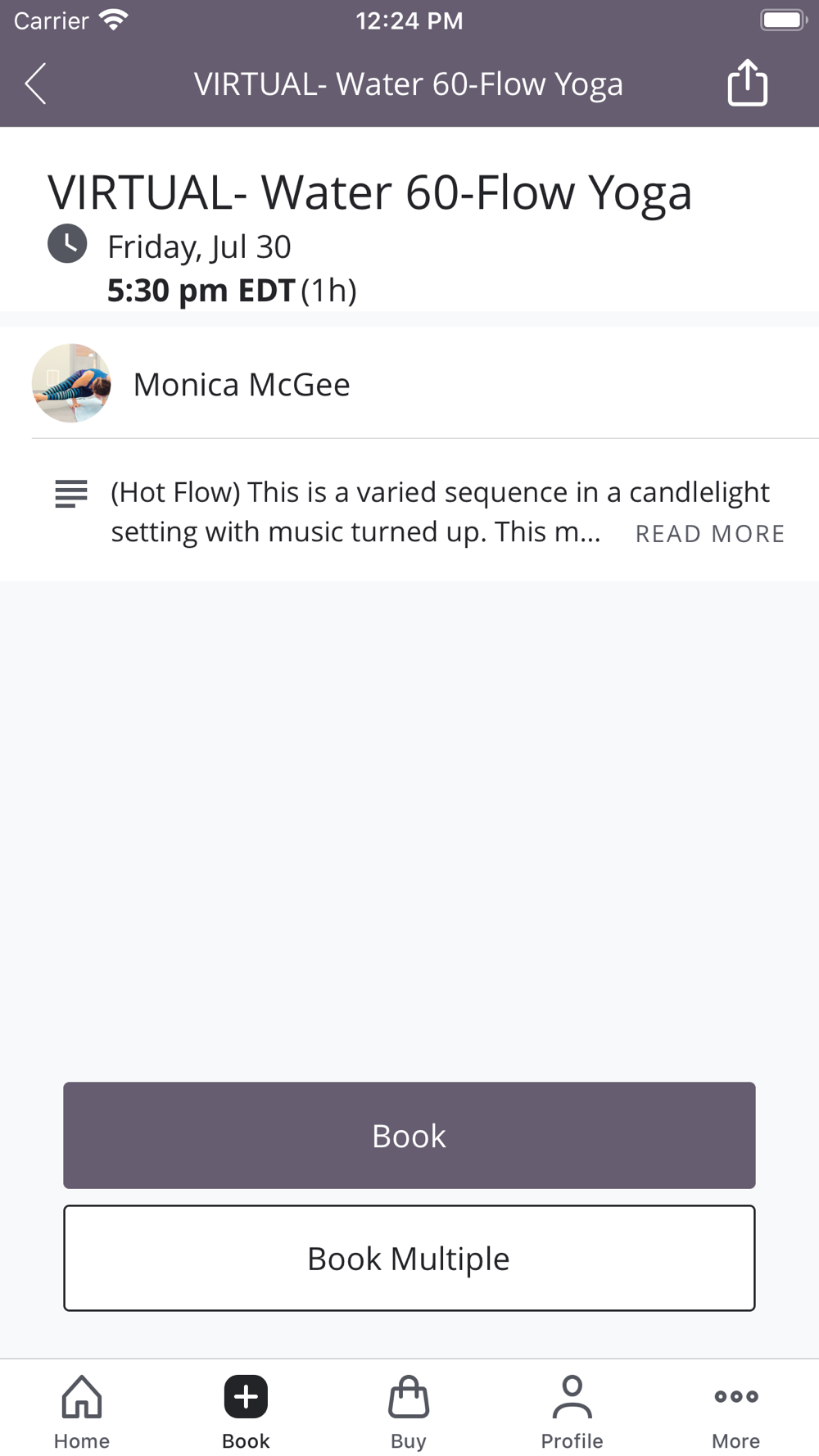Tap the large class title heading
Viewport: 819px width, 1456px height.
click(369, 192)
